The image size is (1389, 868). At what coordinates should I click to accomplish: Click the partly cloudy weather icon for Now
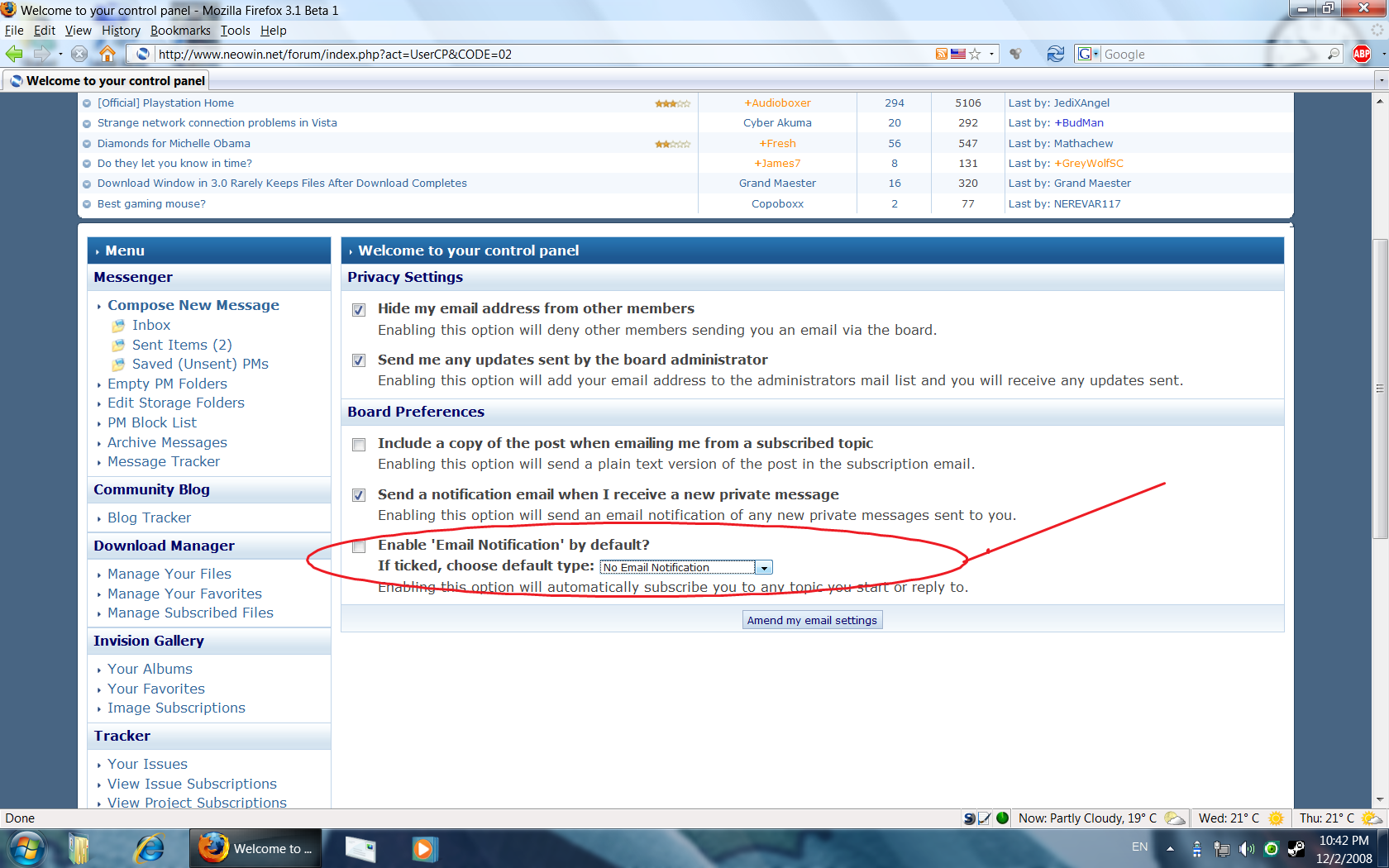tap(1174, 818)
